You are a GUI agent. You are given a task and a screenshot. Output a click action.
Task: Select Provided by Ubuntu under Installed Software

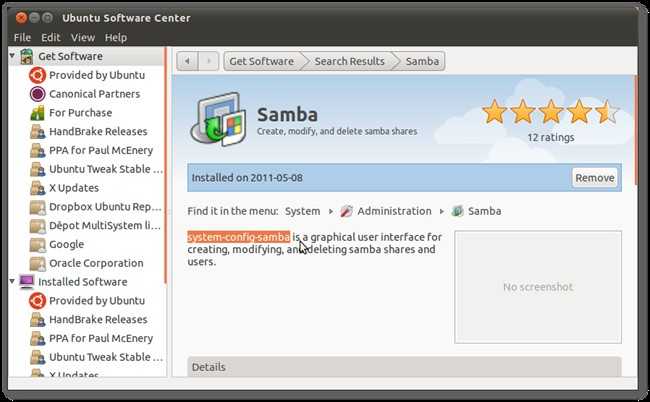[97, 301]
